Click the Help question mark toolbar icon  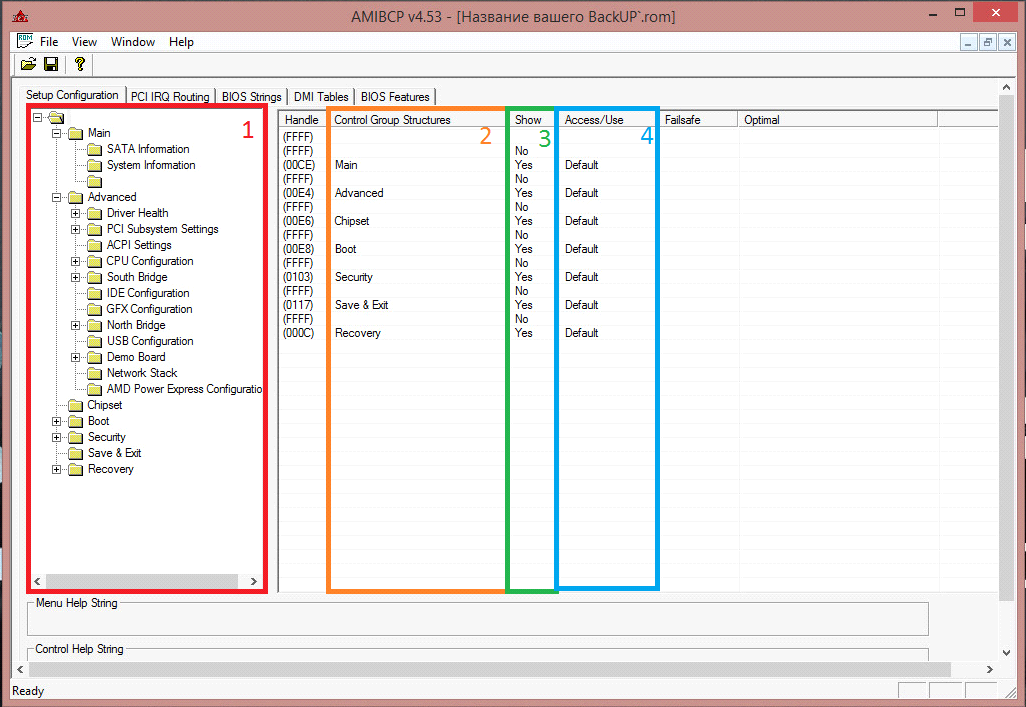tap(79, 63)
